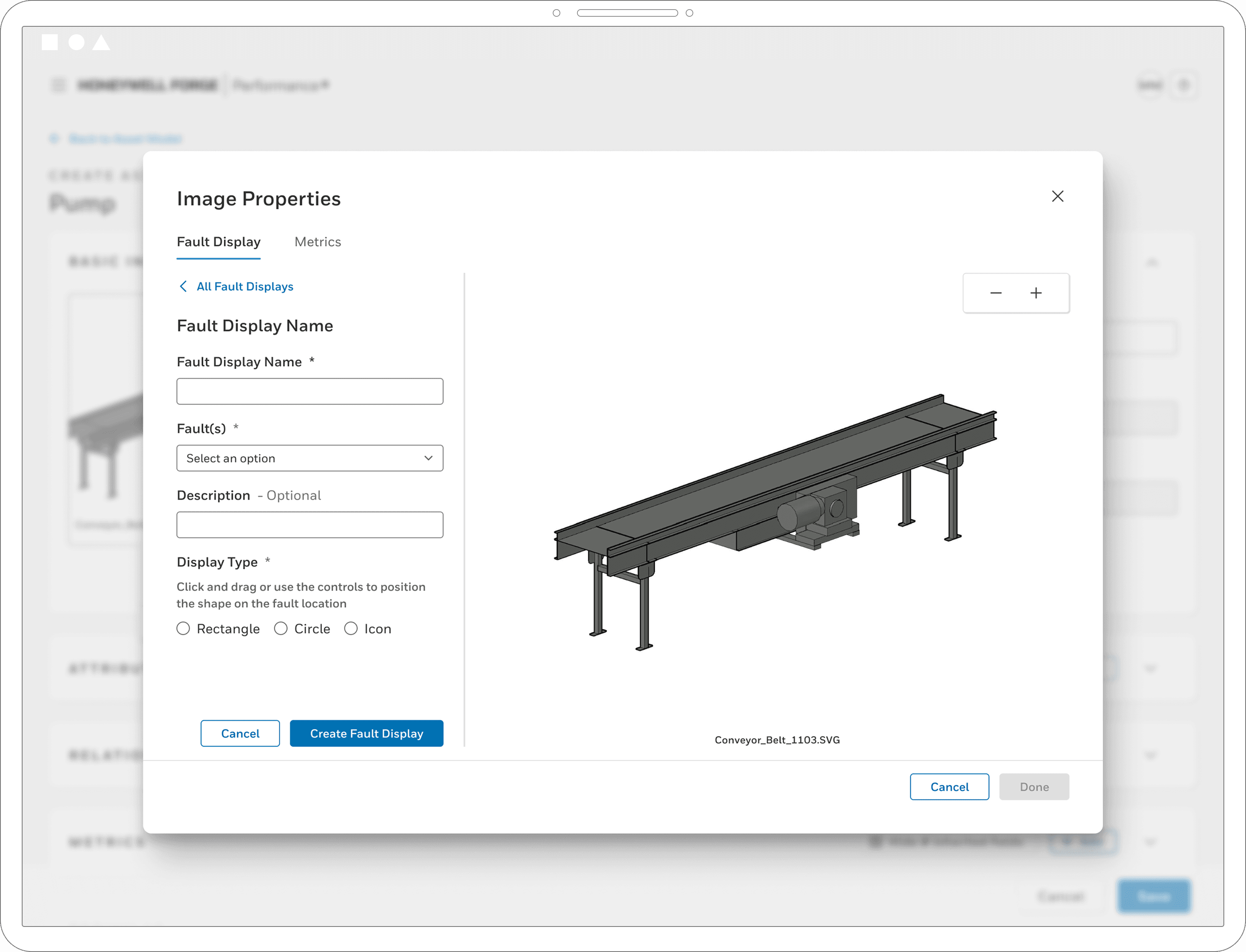Select the Rectangle display type
The width and height of the screenshot is (1246, 952).
tap(183, 629)
